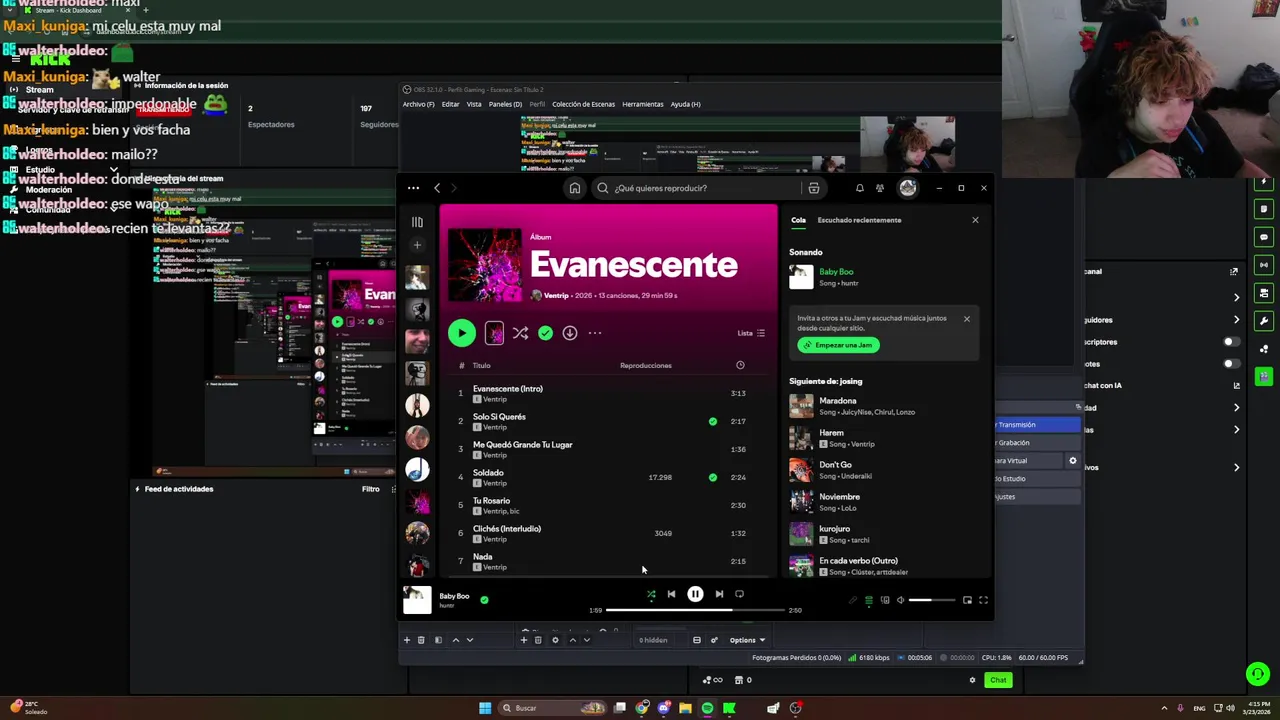Click the Windows Start button
This screenshot has height=720, width=1280.
(x=485, y=708)
